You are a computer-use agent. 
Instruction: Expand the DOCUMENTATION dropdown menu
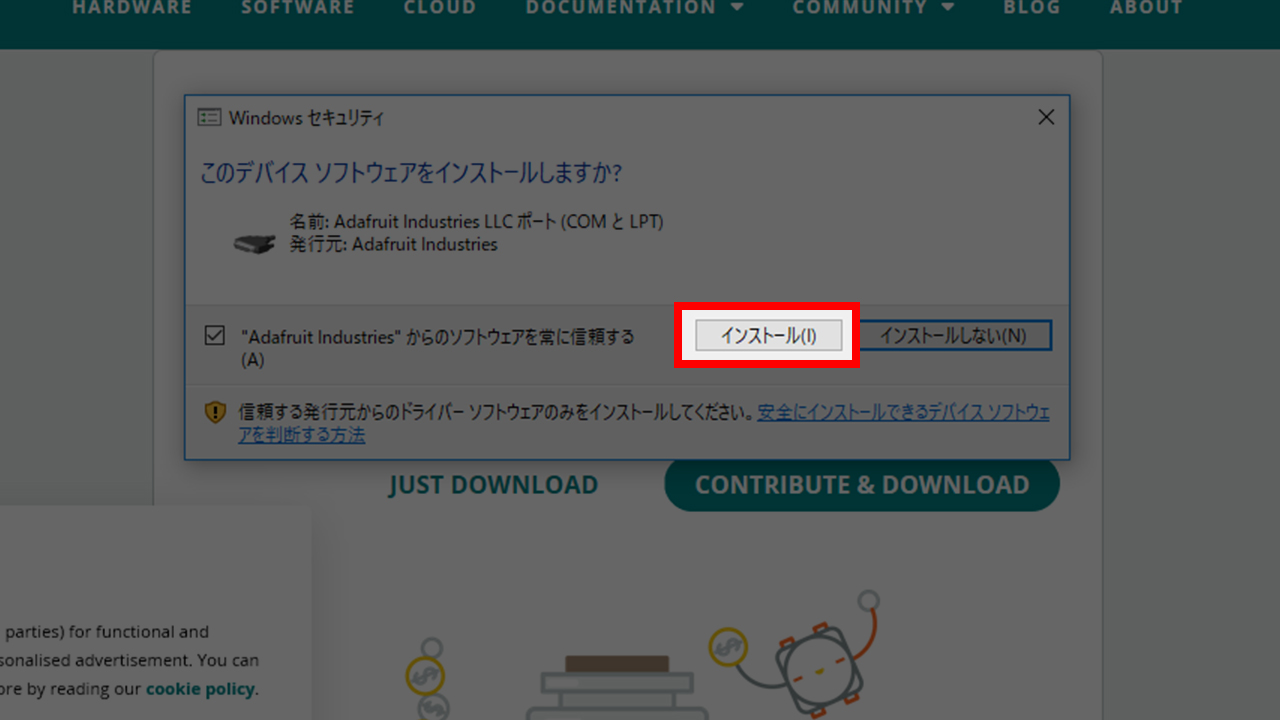point(635,8)
